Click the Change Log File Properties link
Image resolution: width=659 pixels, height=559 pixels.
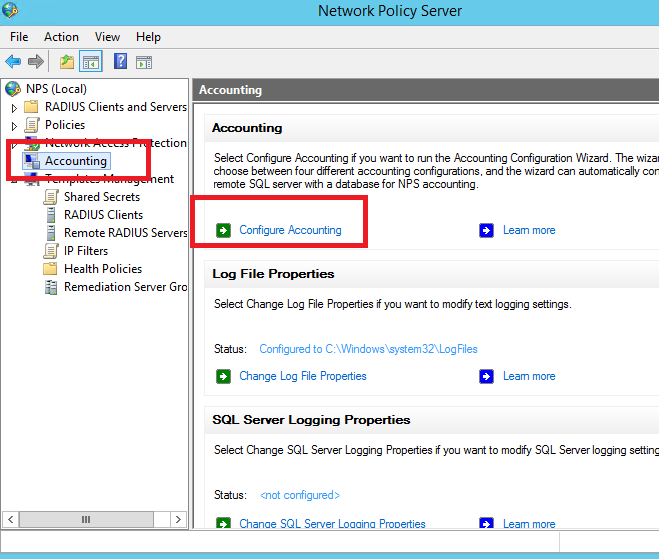click(303, 376)
